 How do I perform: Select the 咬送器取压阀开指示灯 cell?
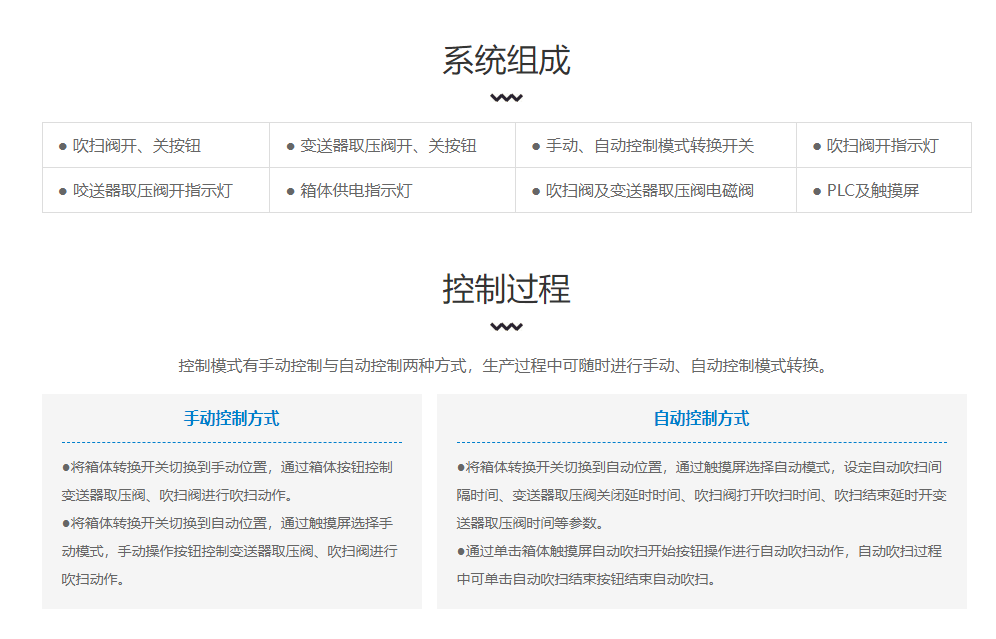[x=156, y=191]
